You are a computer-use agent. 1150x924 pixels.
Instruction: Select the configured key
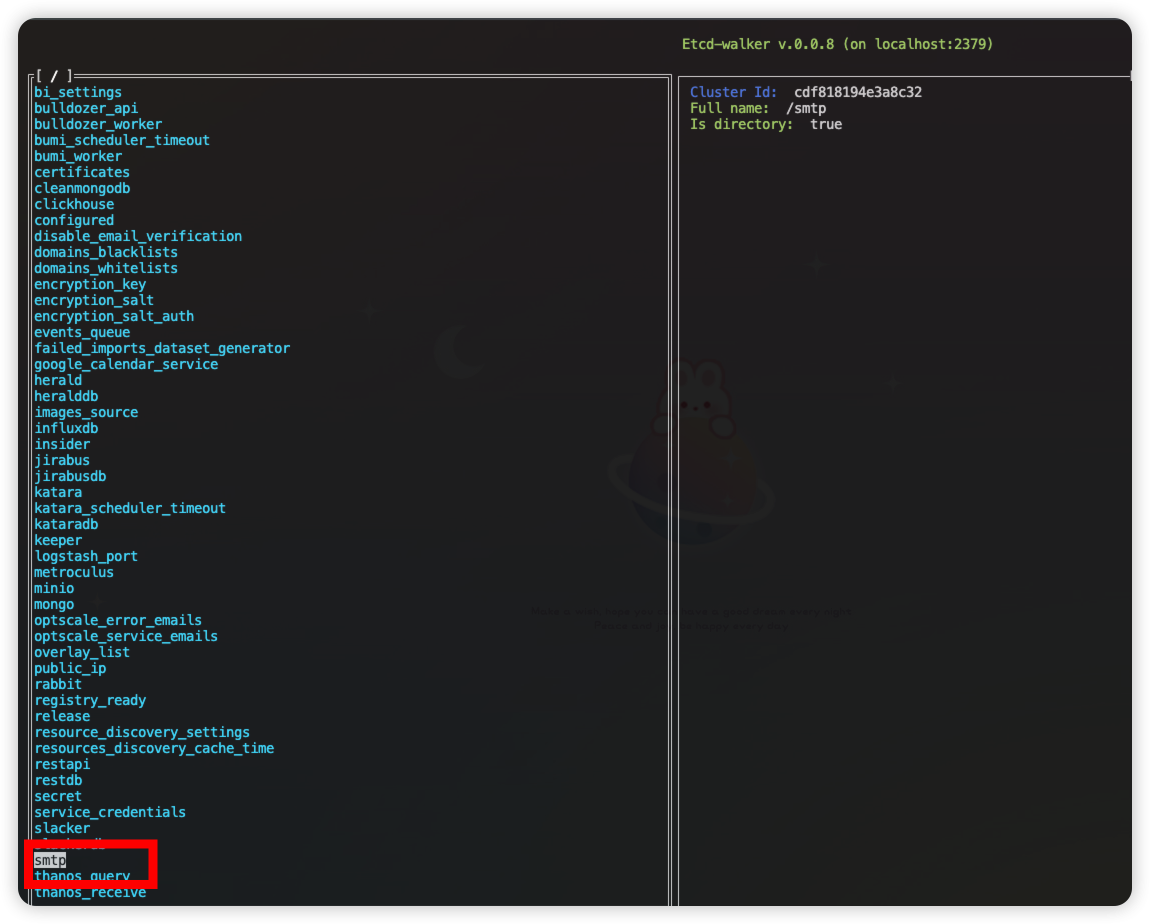(x=73, y=221)
